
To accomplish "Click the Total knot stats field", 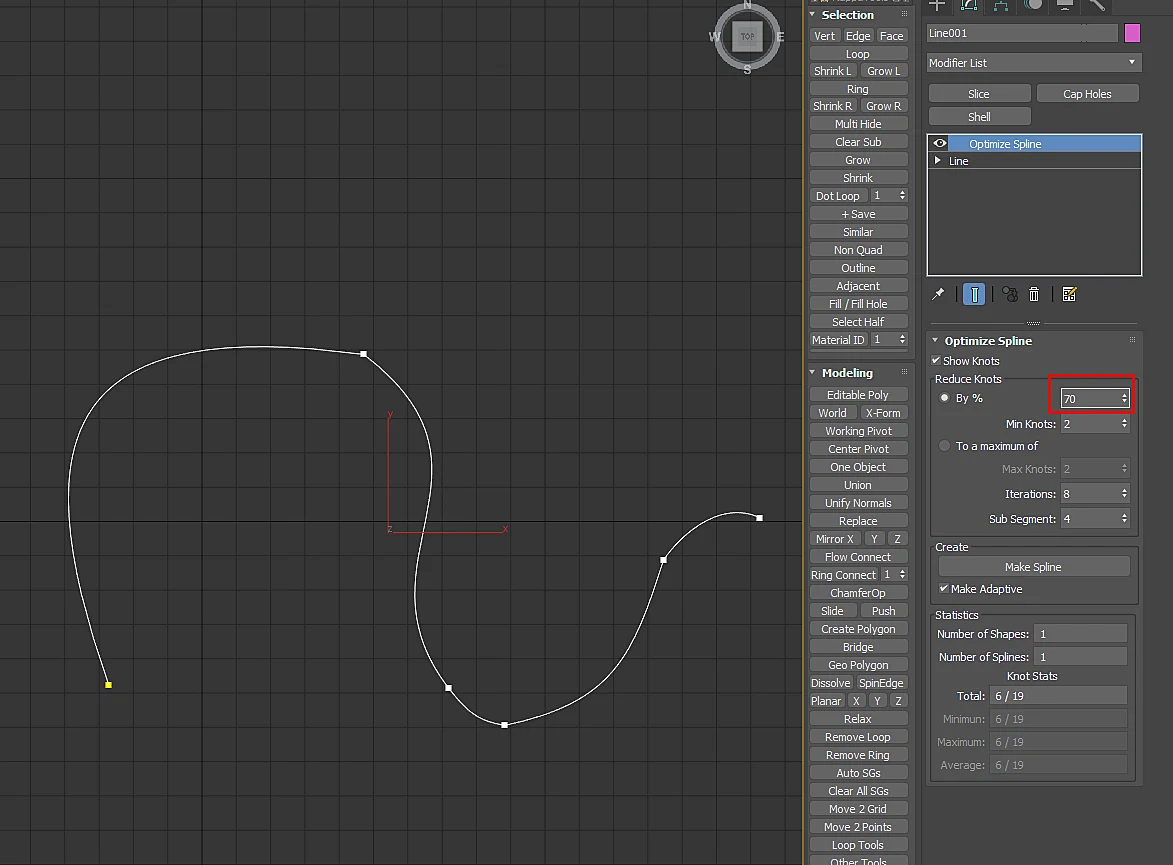I will point(1059,696).
